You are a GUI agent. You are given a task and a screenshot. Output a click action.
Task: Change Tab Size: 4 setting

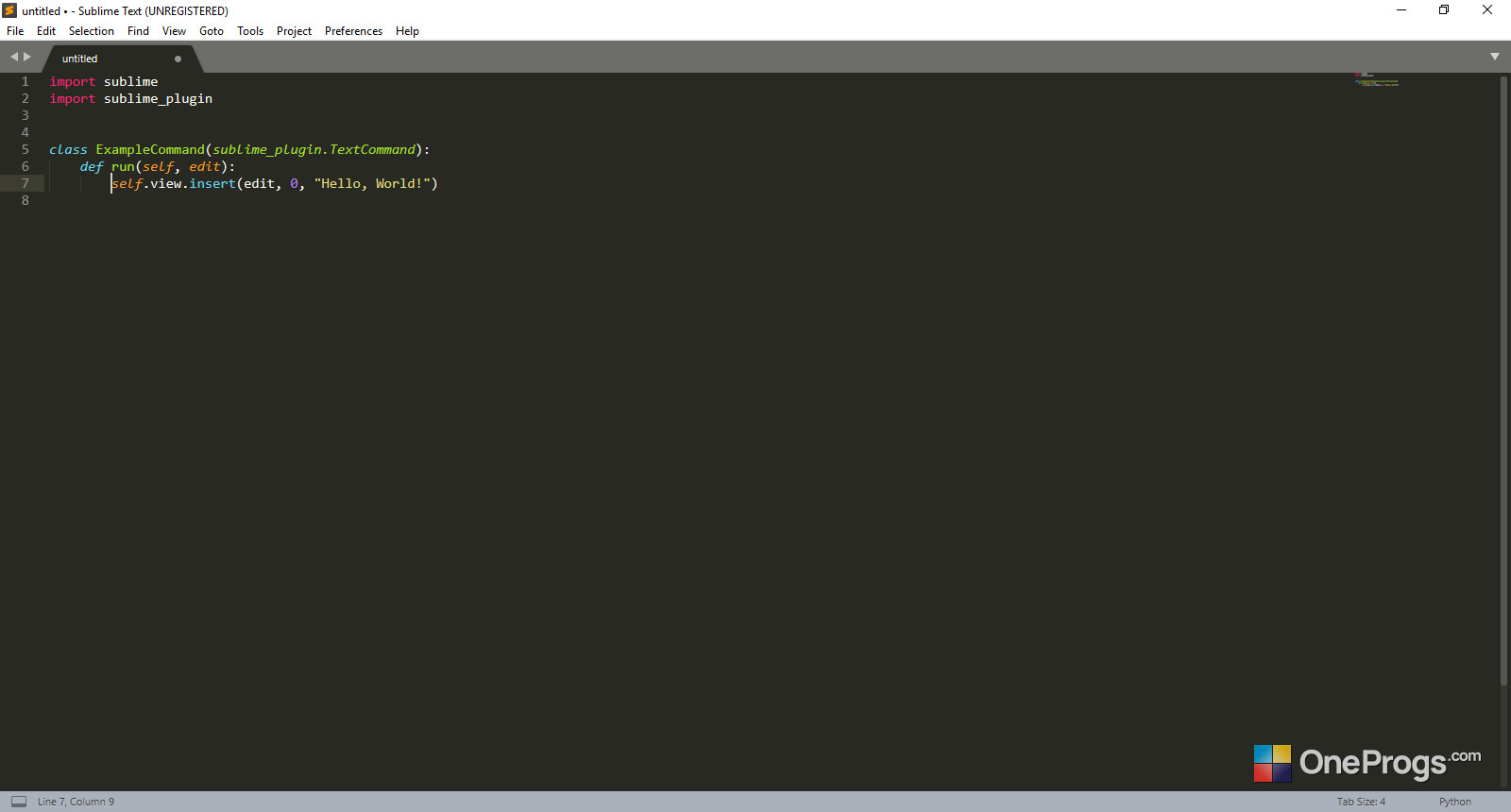pos(1361,802)
